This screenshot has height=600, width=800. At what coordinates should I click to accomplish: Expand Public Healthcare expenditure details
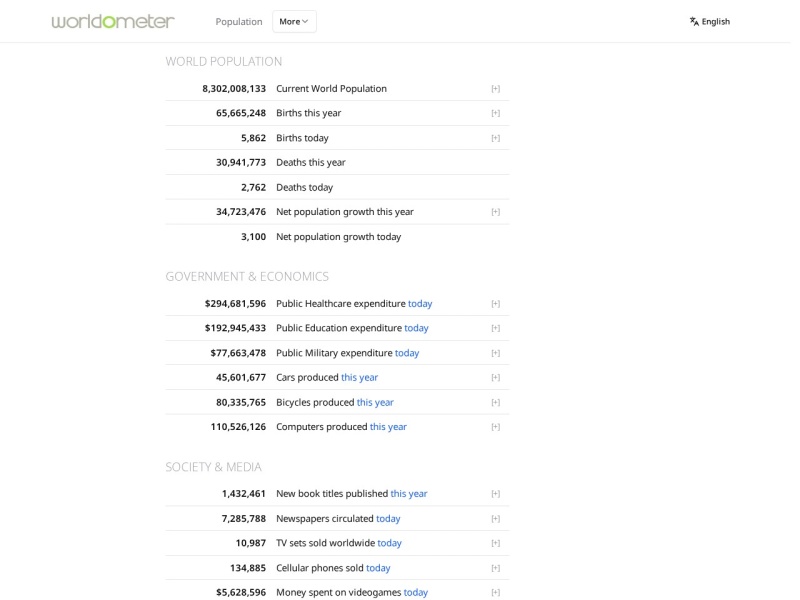pos(495,304)
